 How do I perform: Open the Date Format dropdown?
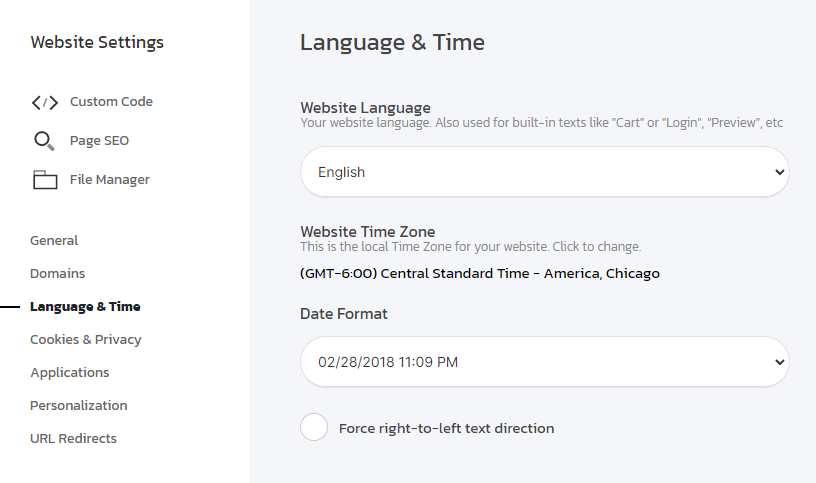[530, 362]
